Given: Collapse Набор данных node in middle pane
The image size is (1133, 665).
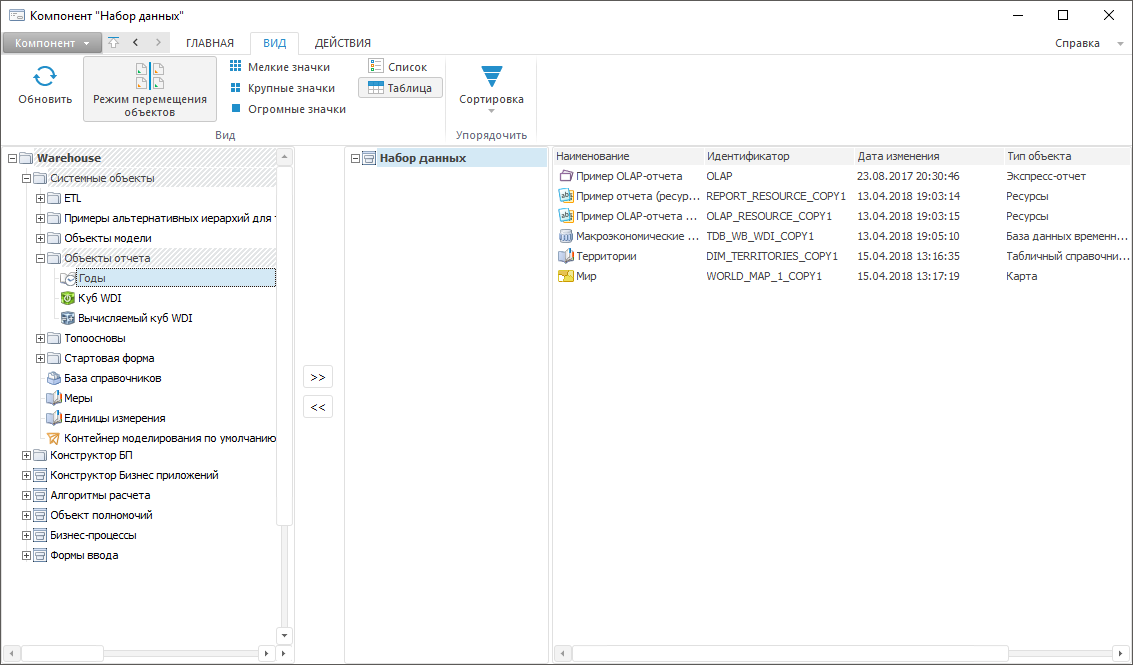Looking at the screenshot, I should pos(355,158).
